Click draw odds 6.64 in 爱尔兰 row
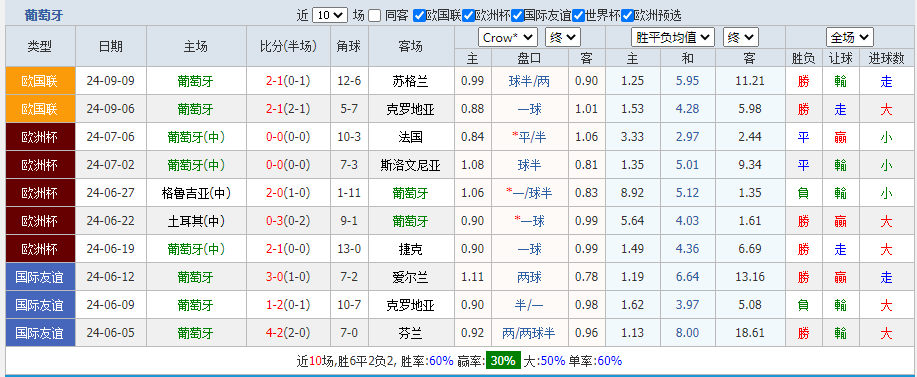The image size is (917, 377). [x=688, y=277]
